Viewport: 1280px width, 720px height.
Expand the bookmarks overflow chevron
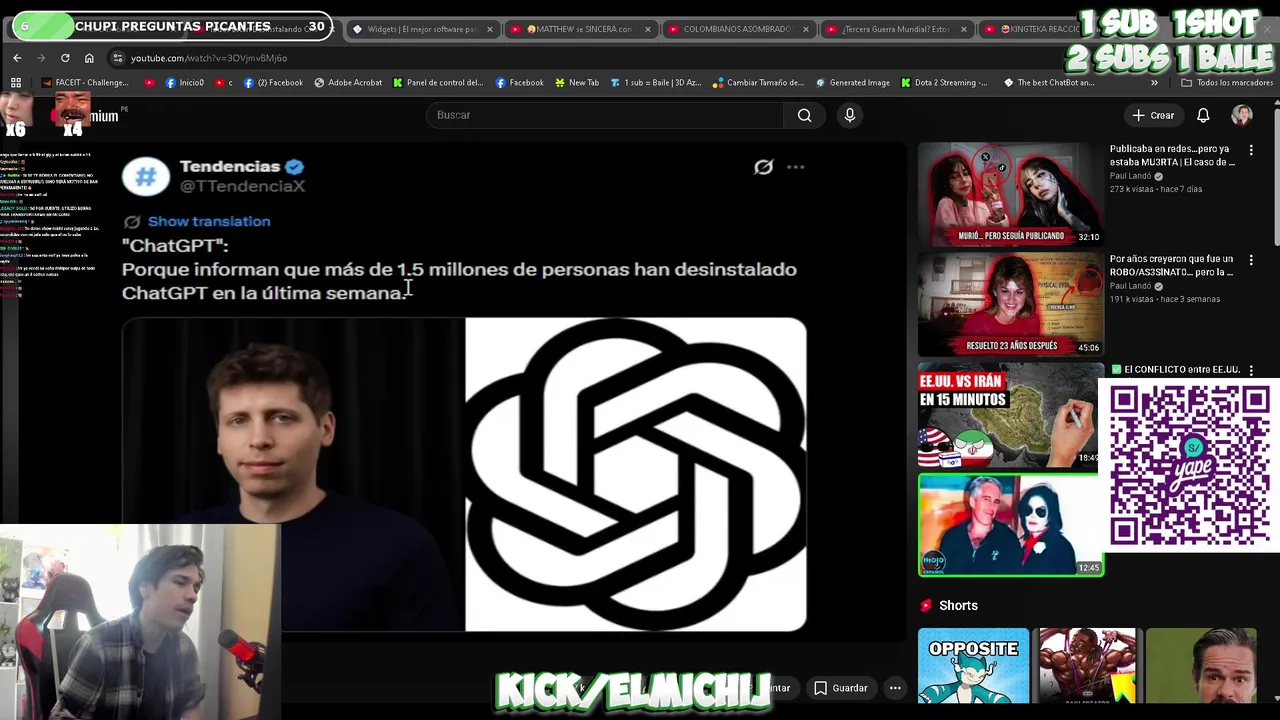(1154, 83)
